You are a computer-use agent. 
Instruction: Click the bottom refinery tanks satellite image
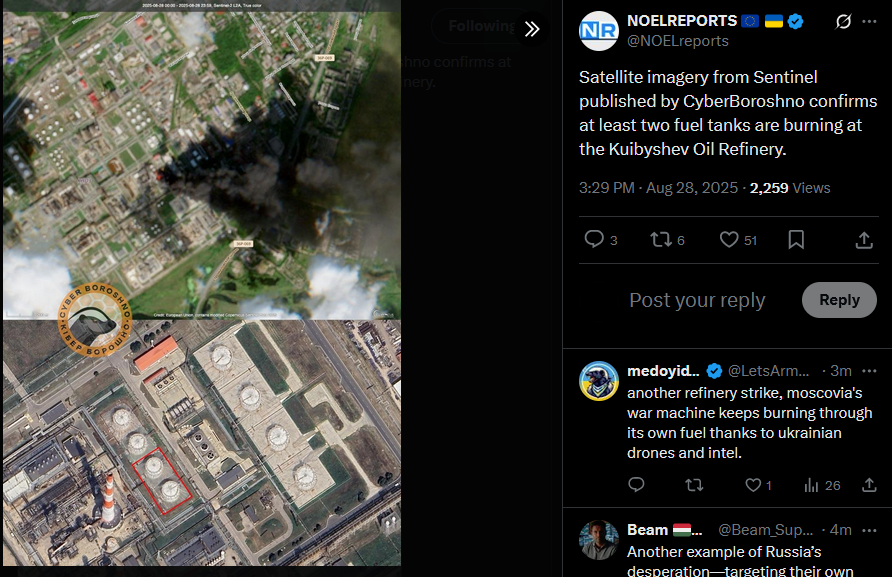202,443
